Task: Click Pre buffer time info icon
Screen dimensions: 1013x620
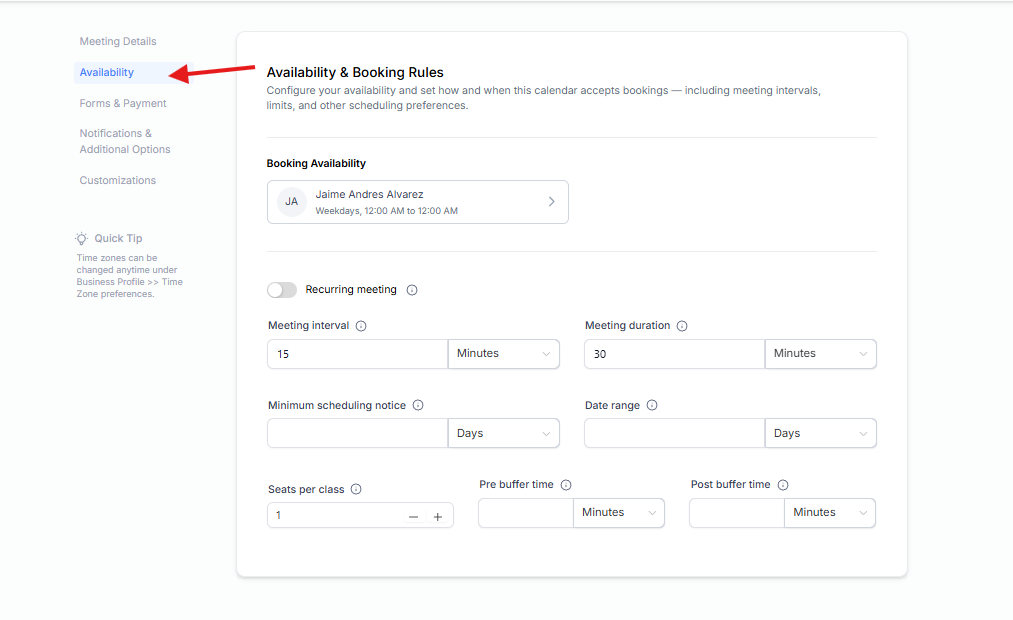Action: tap(566, 485)
